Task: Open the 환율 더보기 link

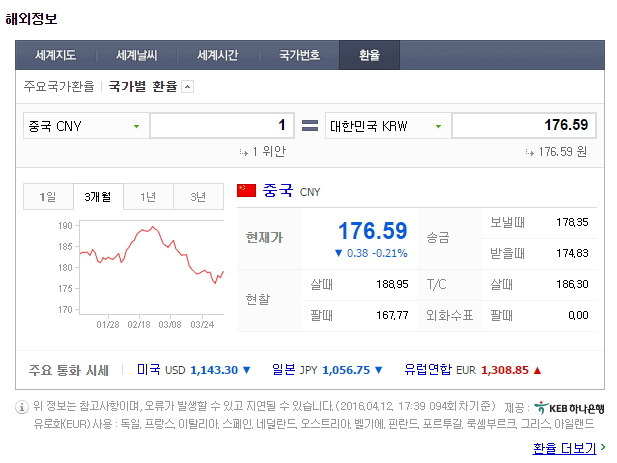Action: coord(564,448)
